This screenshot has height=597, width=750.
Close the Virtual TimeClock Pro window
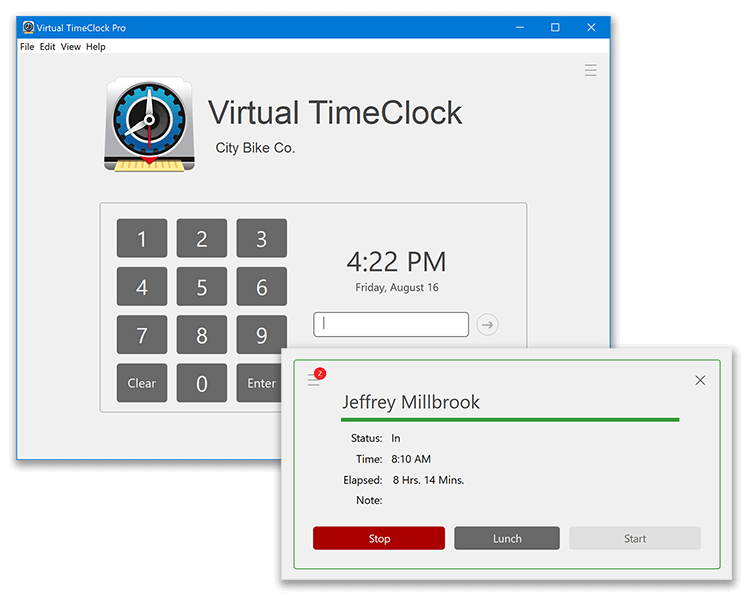click(x=591, y=27)
